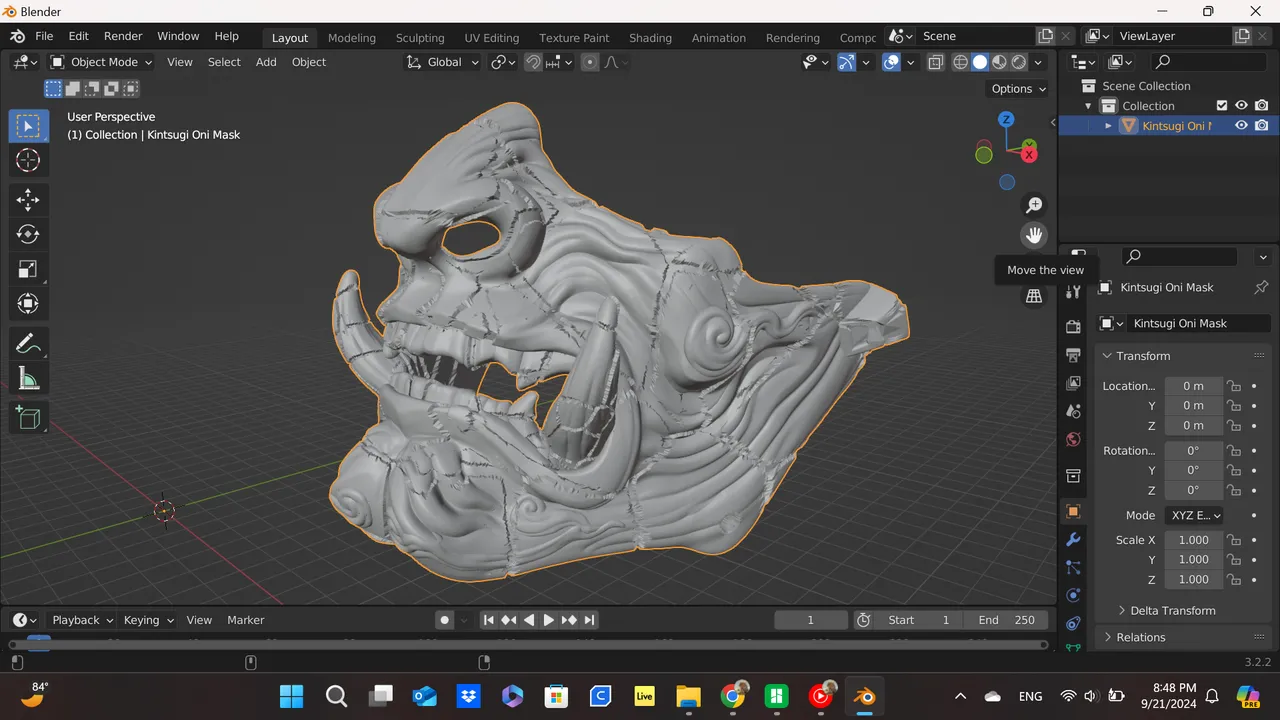Open the Transform Orientation dropdown labeled Global
Viewport: 1280px width, 720px height.
(443, 62)
